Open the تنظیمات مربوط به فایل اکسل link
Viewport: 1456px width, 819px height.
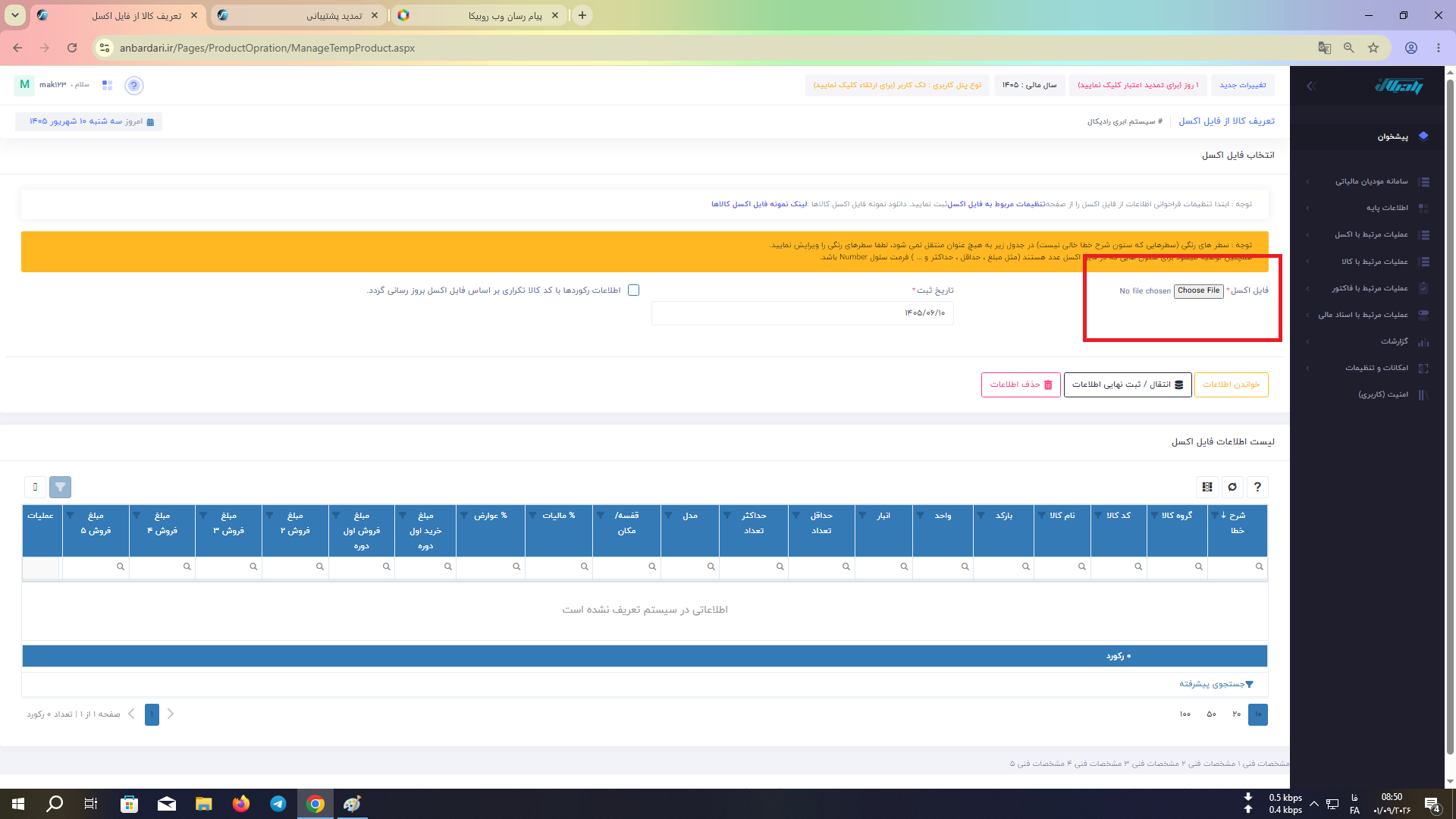[x=996, y=204]
